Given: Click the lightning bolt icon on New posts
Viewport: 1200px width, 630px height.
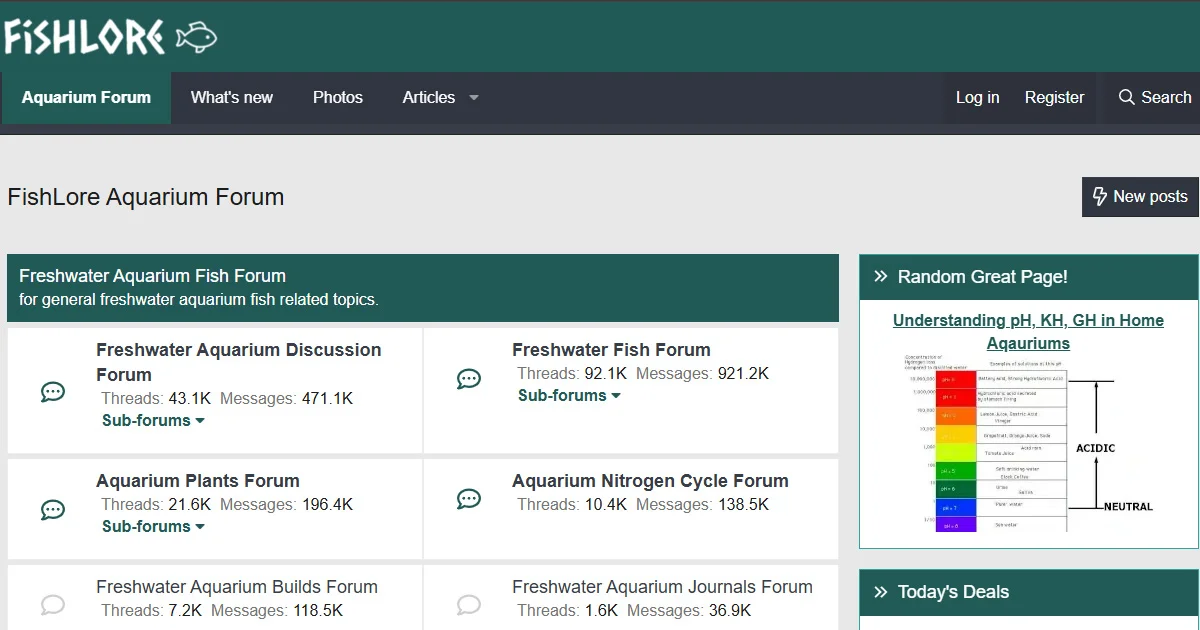Looking at the screenshot, I should [1100, 196].
